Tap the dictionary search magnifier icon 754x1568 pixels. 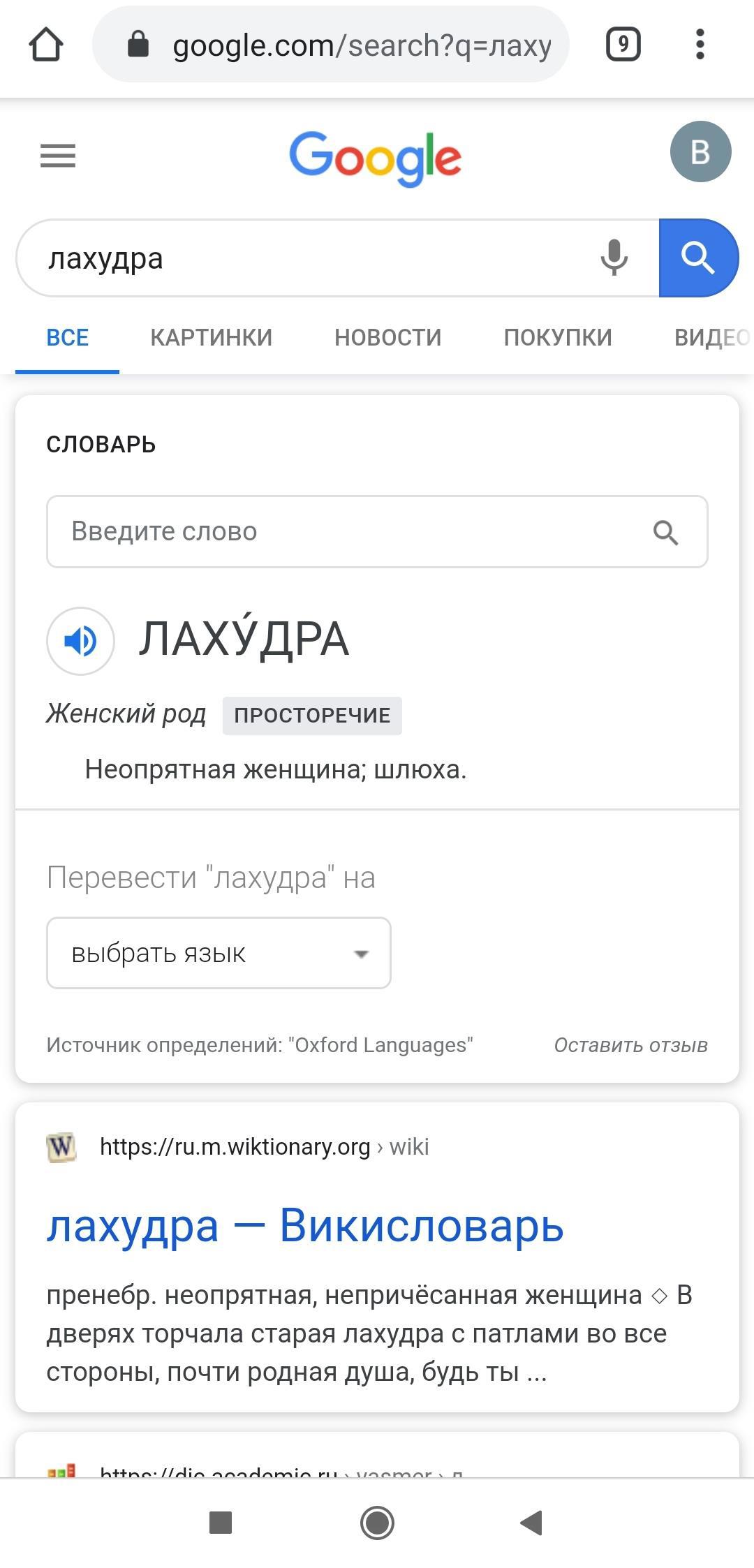click(665, 533)
